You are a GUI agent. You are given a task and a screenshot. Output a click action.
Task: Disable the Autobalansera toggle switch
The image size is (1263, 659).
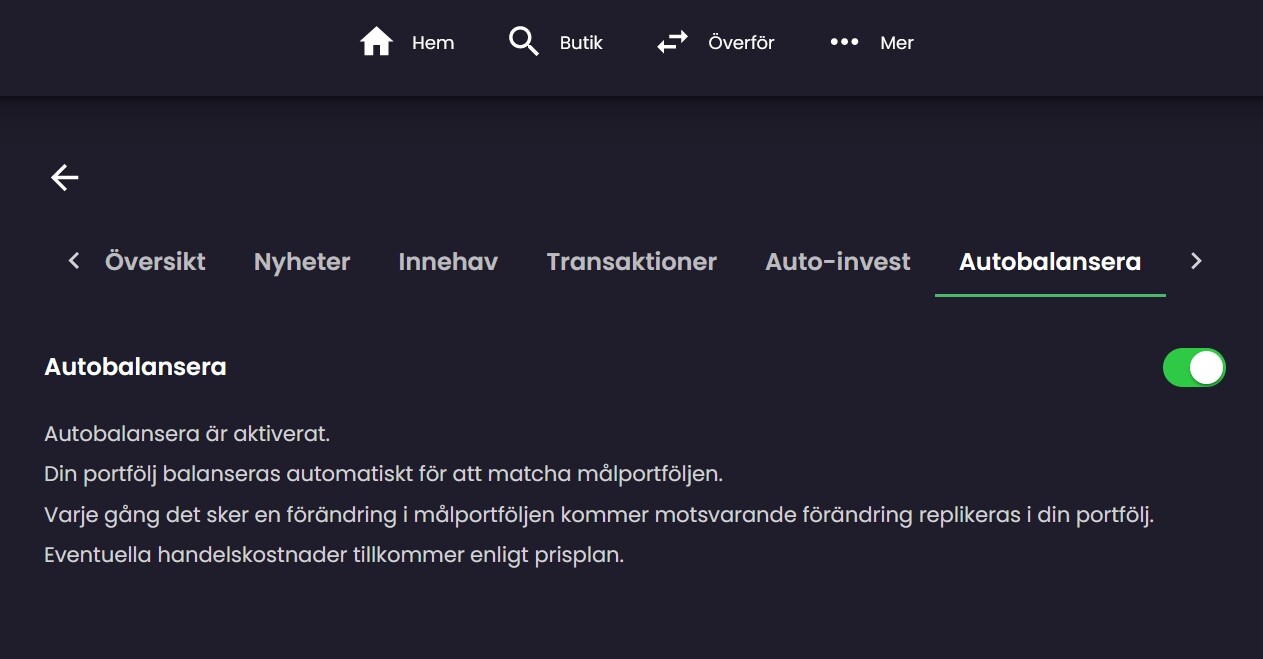coord(1193,367)
